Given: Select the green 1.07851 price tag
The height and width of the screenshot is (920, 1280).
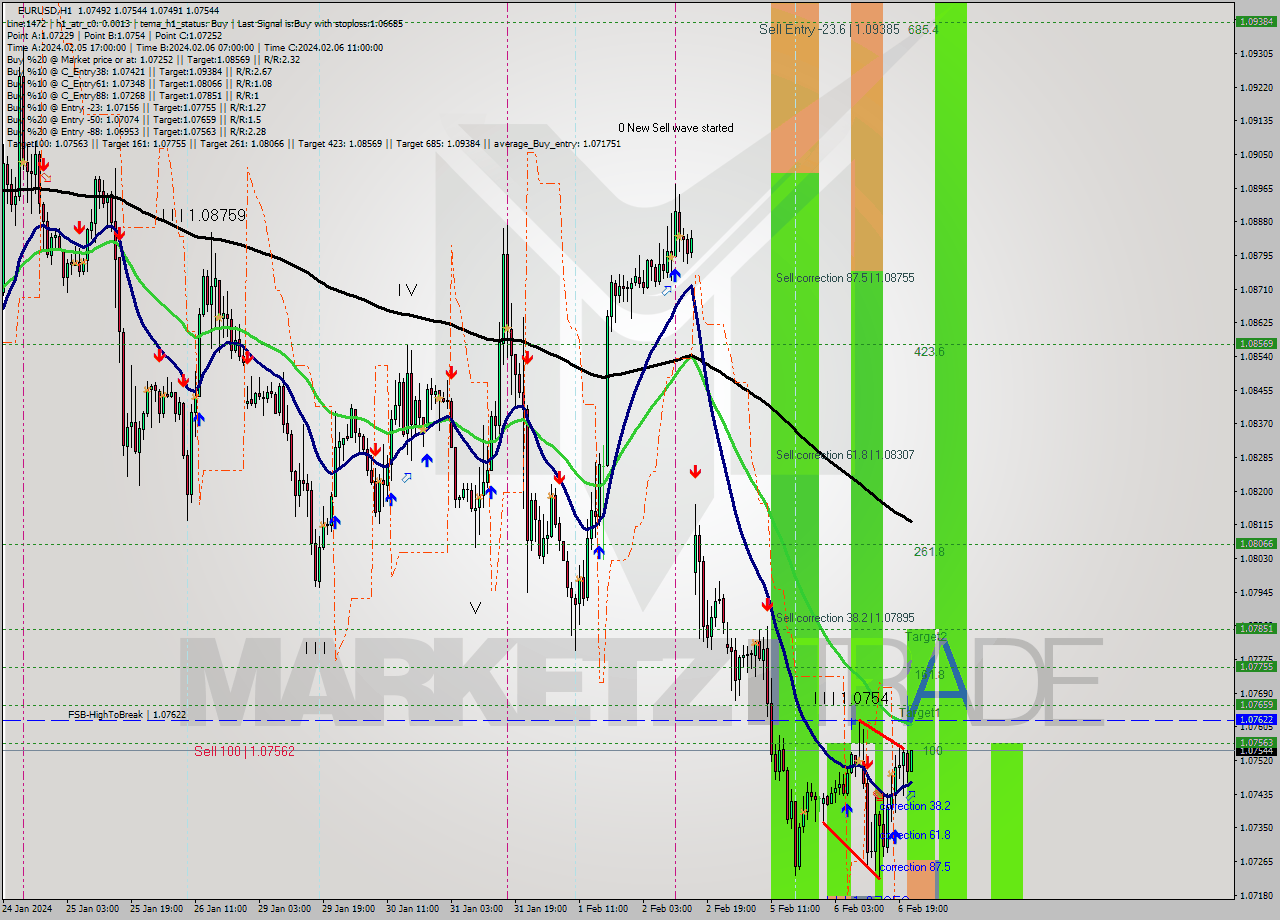Looking at the screenshot, I should click(x=1256, y=628).
